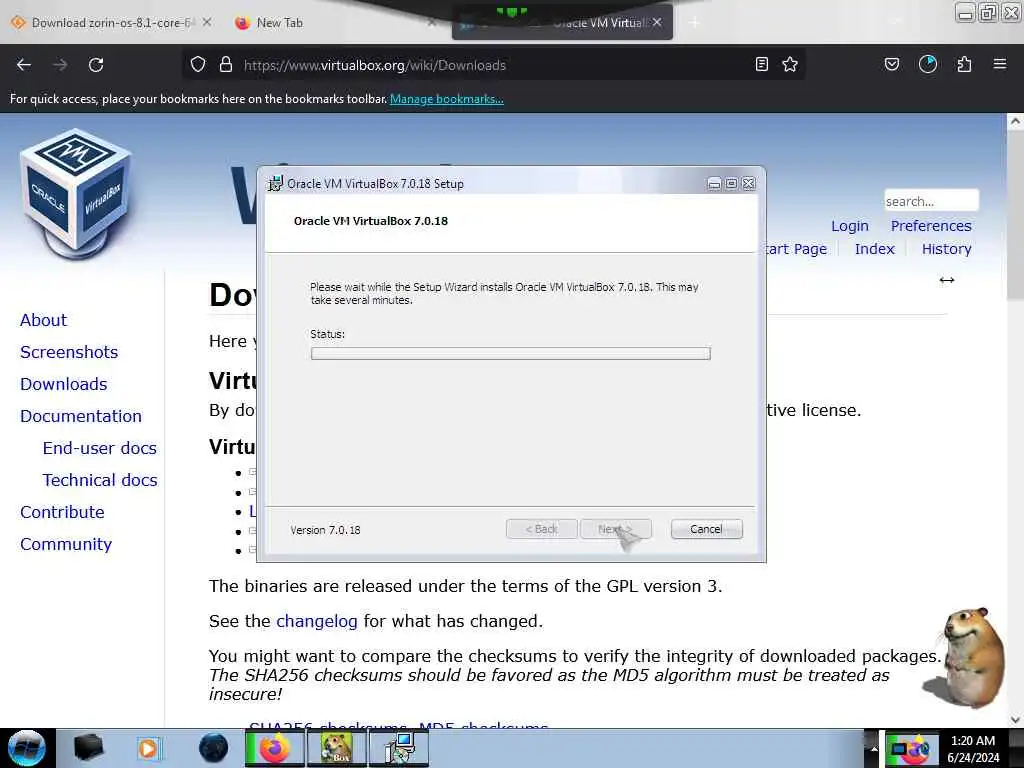The image size is (1024, 768).
Task: Open the clock showing 1:20 AM
Action: pos(973,748)
